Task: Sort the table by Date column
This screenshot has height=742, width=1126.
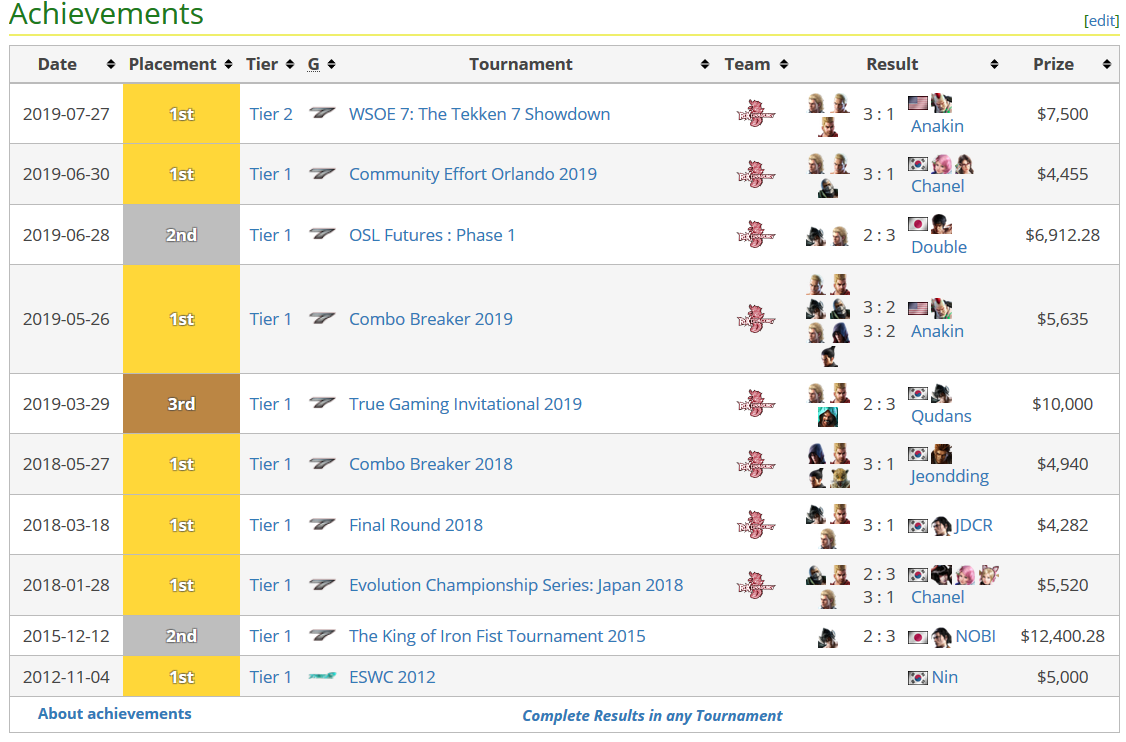Action: [110, 64]
